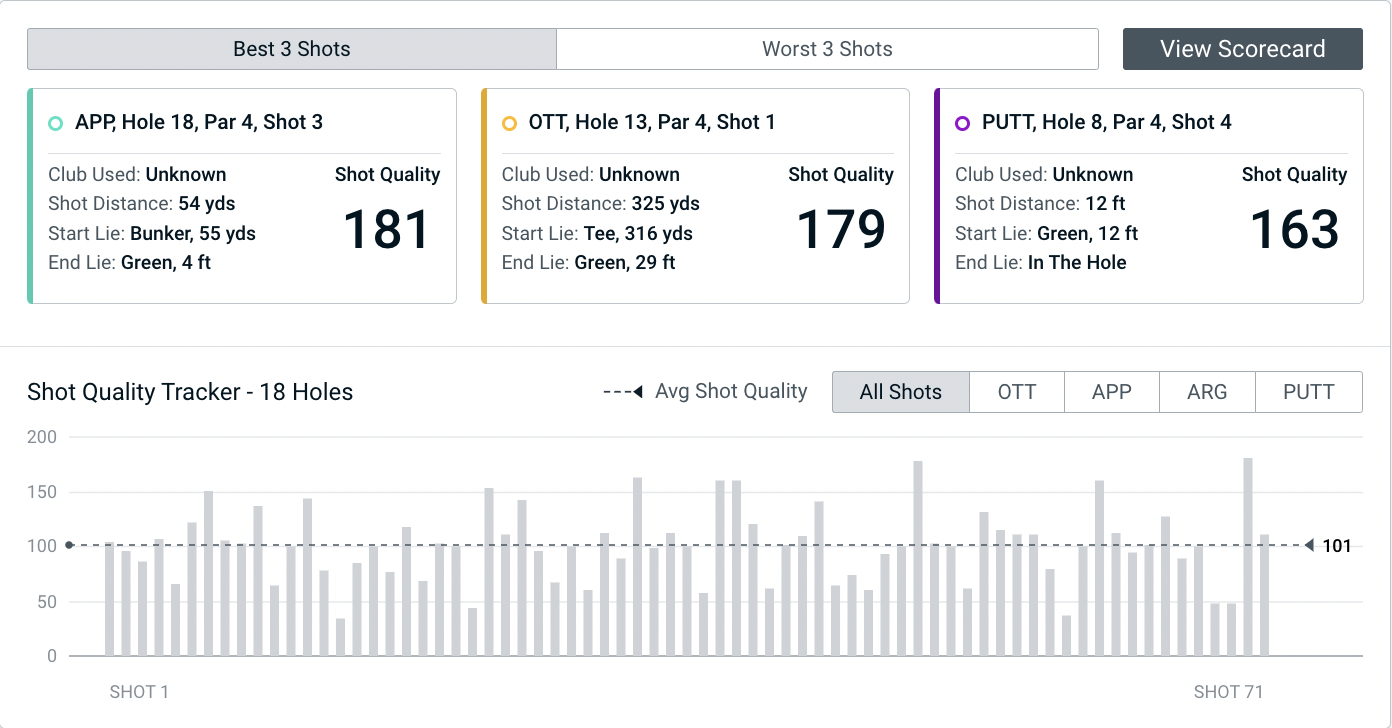This screenshot has width=1392, height=728.
Task: Click the 179 Shot Quality score
Action: 840,230
